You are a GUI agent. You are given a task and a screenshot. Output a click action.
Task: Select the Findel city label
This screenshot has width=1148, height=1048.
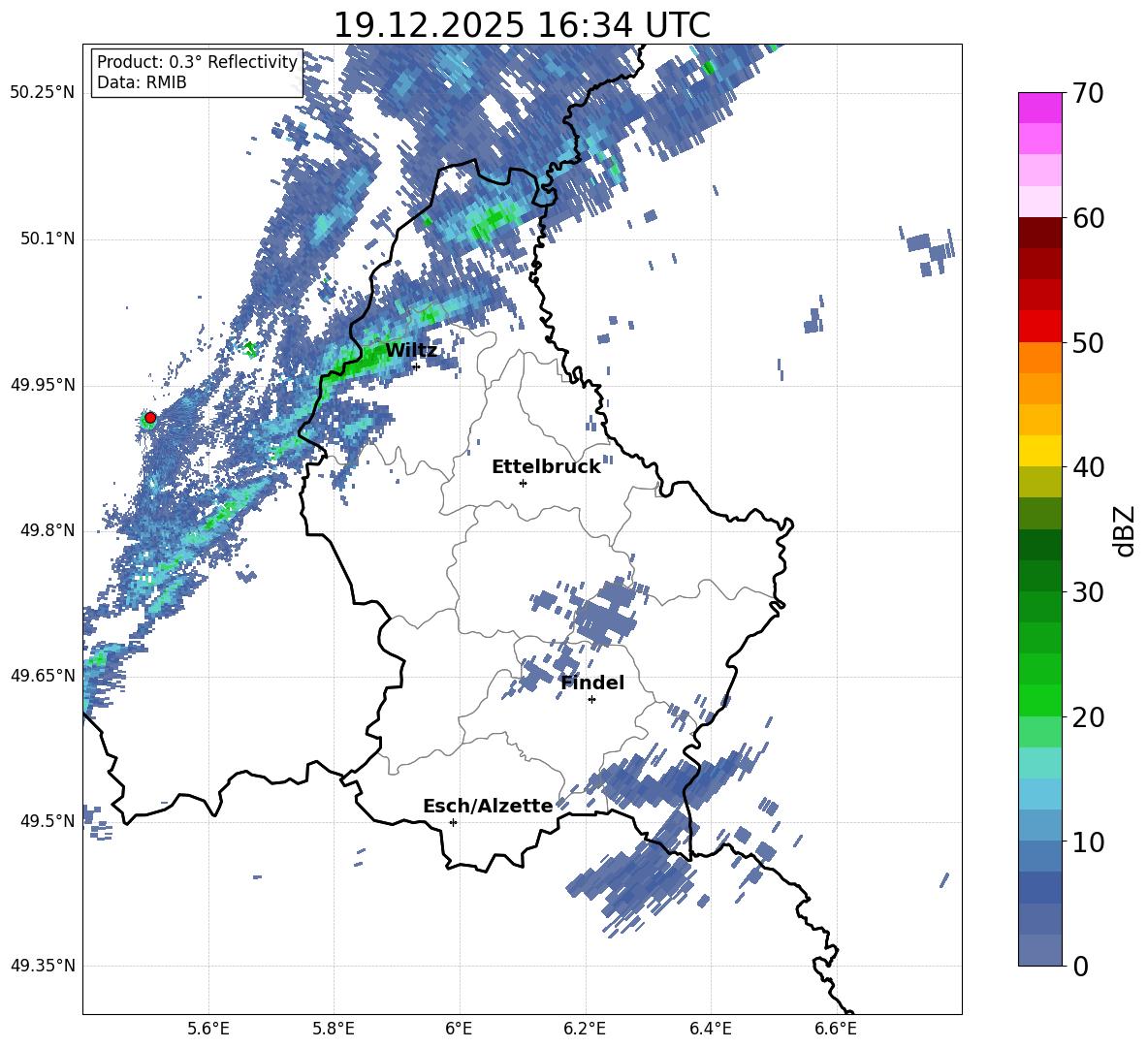click(x=592, y=683)
